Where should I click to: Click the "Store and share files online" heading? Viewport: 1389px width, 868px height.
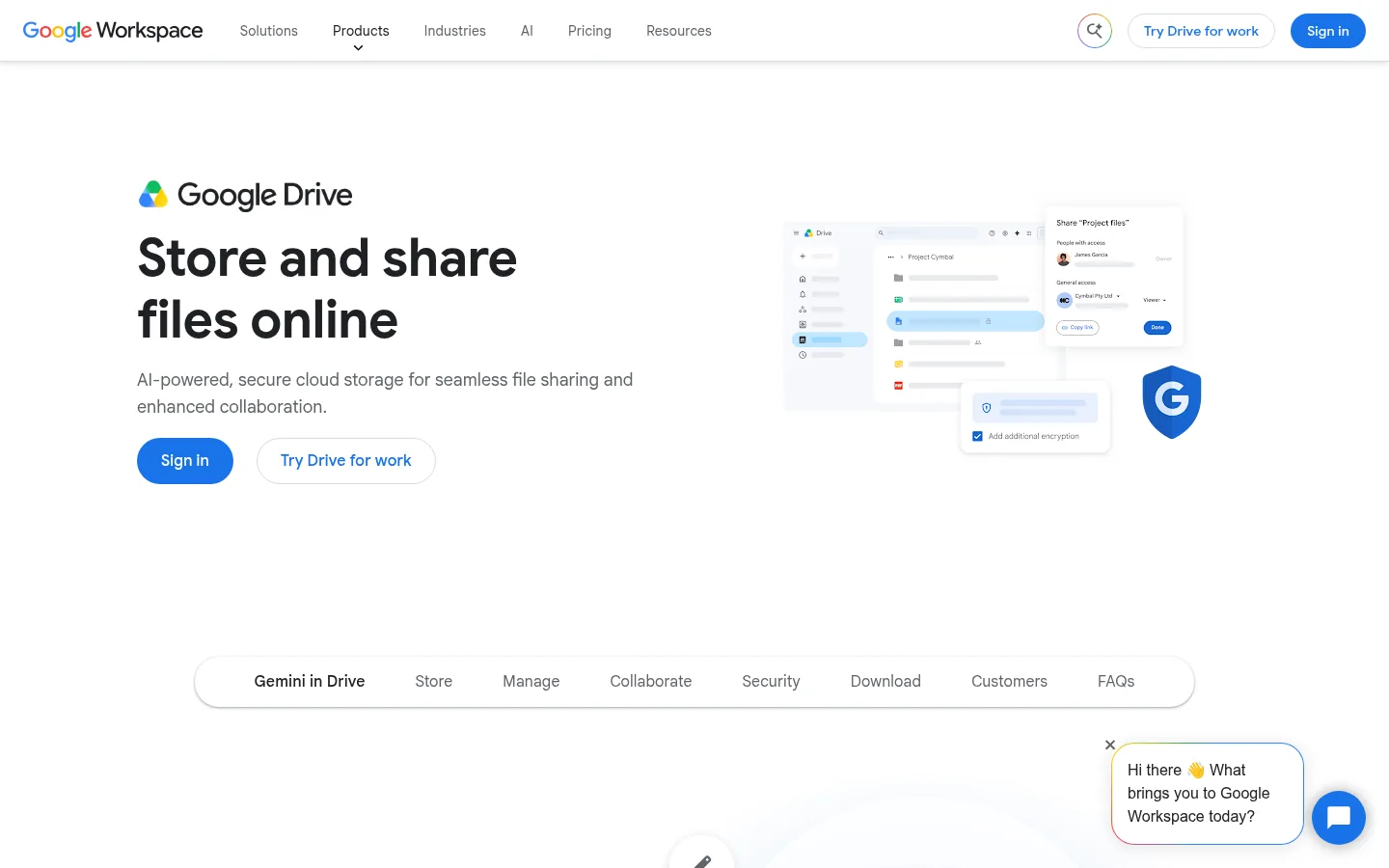pyautogui.click(x=328, y=289)
